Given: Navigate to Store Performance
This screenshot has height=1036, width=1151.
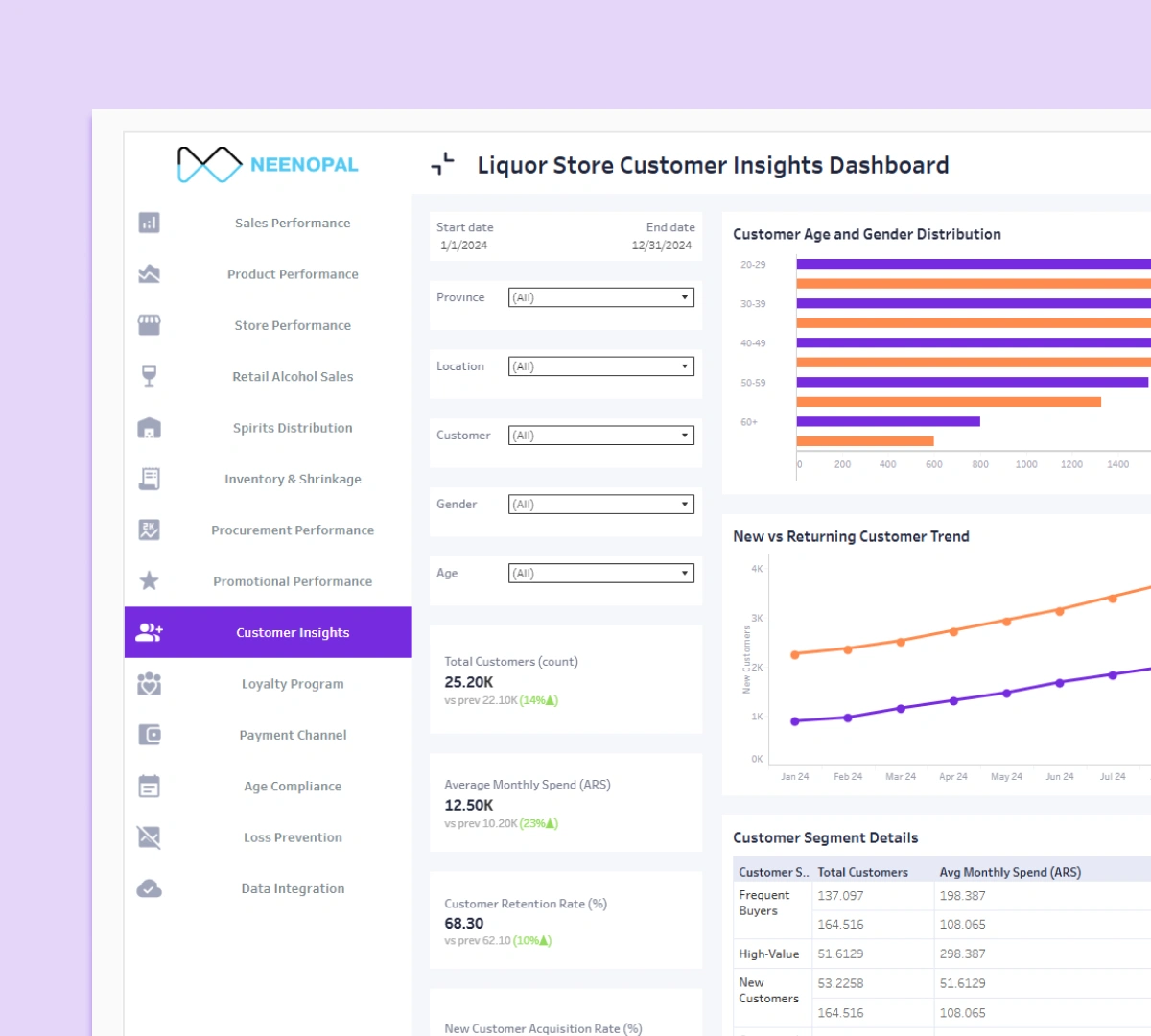Looking at the screenshot, I should click(x=293, y=325).
